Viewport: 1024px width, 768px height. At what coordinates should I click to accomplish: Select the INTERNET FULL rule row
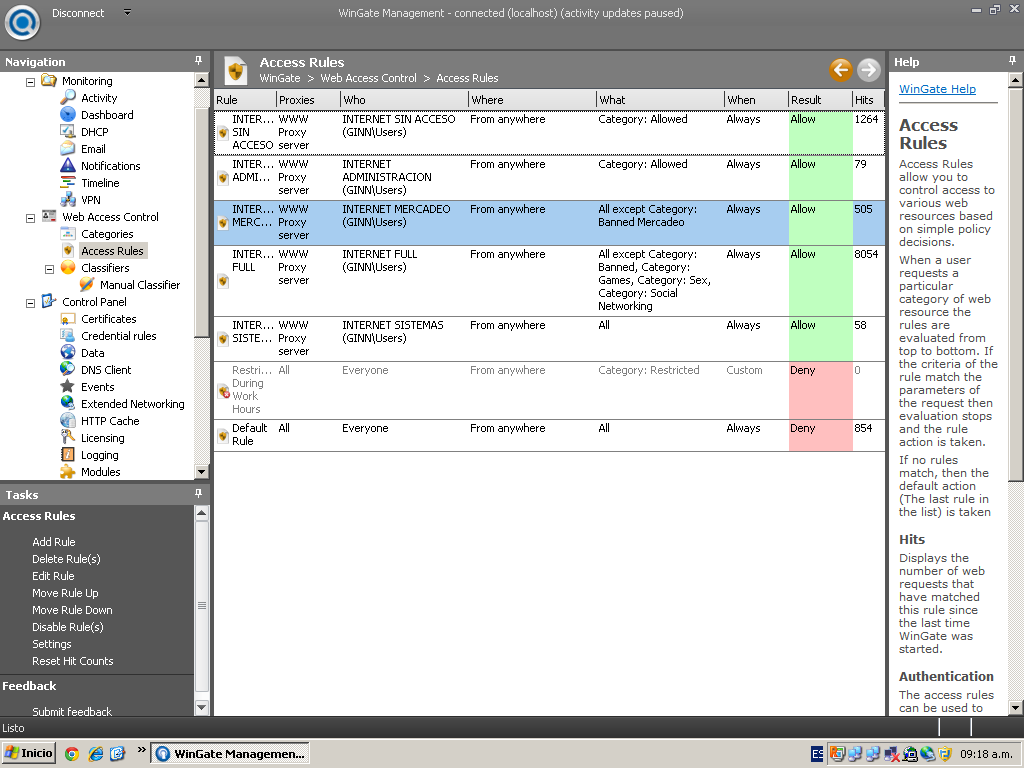[549, 281]
